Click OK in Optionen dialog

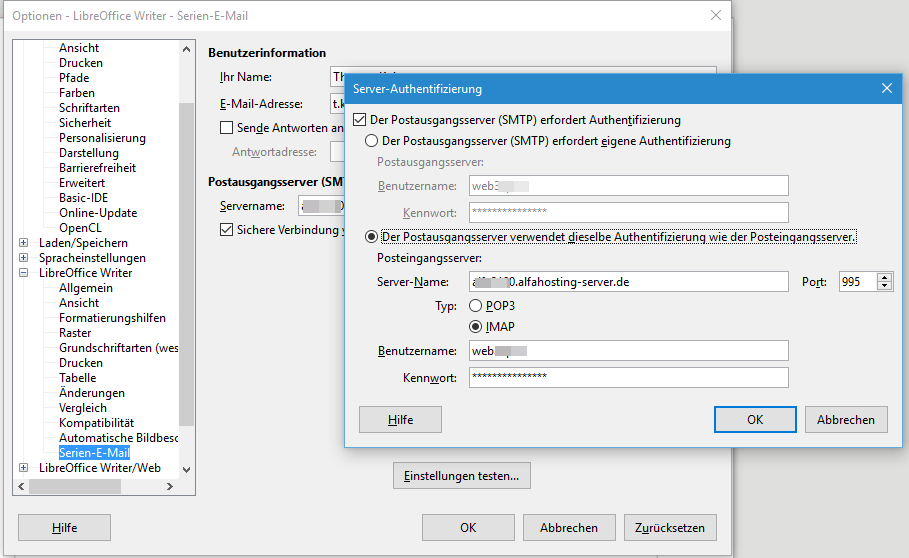468,528
